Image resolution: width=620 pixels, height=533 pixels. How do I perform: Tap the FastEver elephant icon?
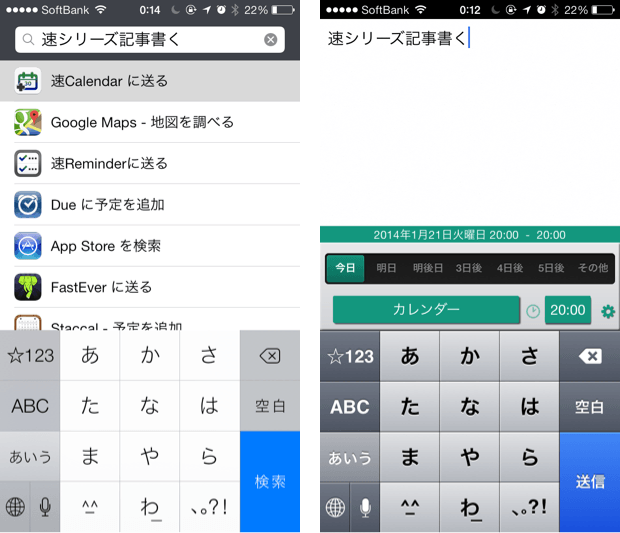point(28,287)
